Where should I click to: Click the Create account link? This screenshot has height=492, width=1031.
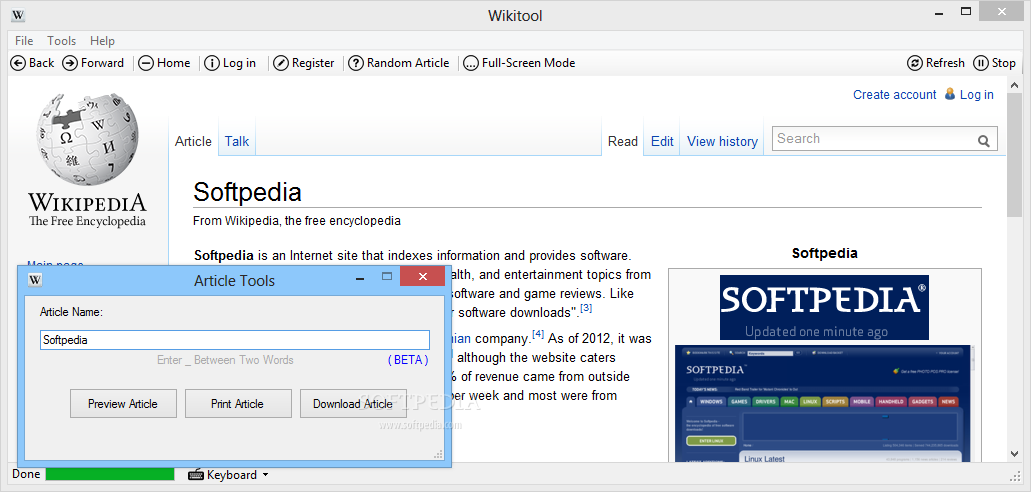894,95
